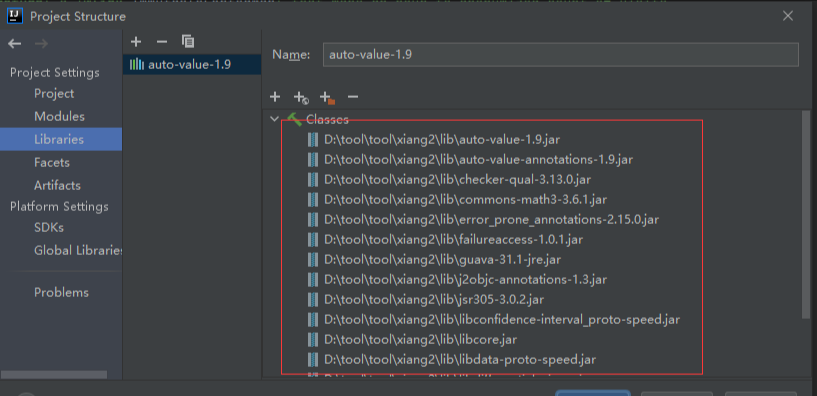
Task: Open the Libraries settings page
Action: pos(59,139)
